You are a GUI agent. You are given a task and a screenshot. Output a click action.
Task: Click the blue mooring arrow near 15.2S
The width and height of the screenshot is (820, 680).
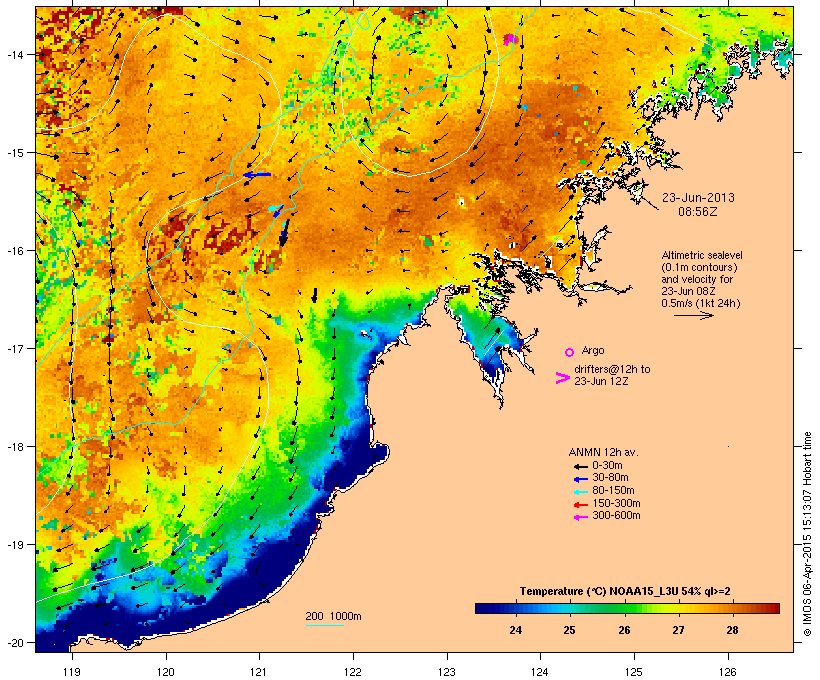pos(257,175)
